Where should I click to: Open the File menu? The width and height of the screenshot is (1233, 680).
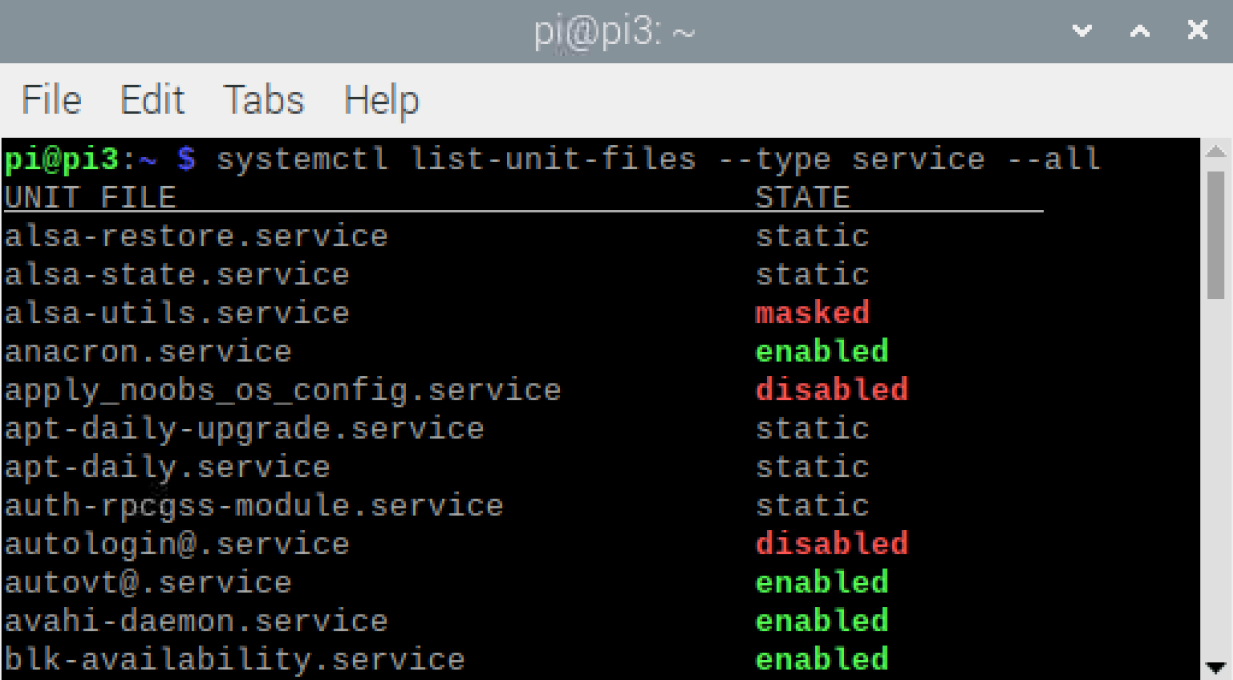point(50,99)
